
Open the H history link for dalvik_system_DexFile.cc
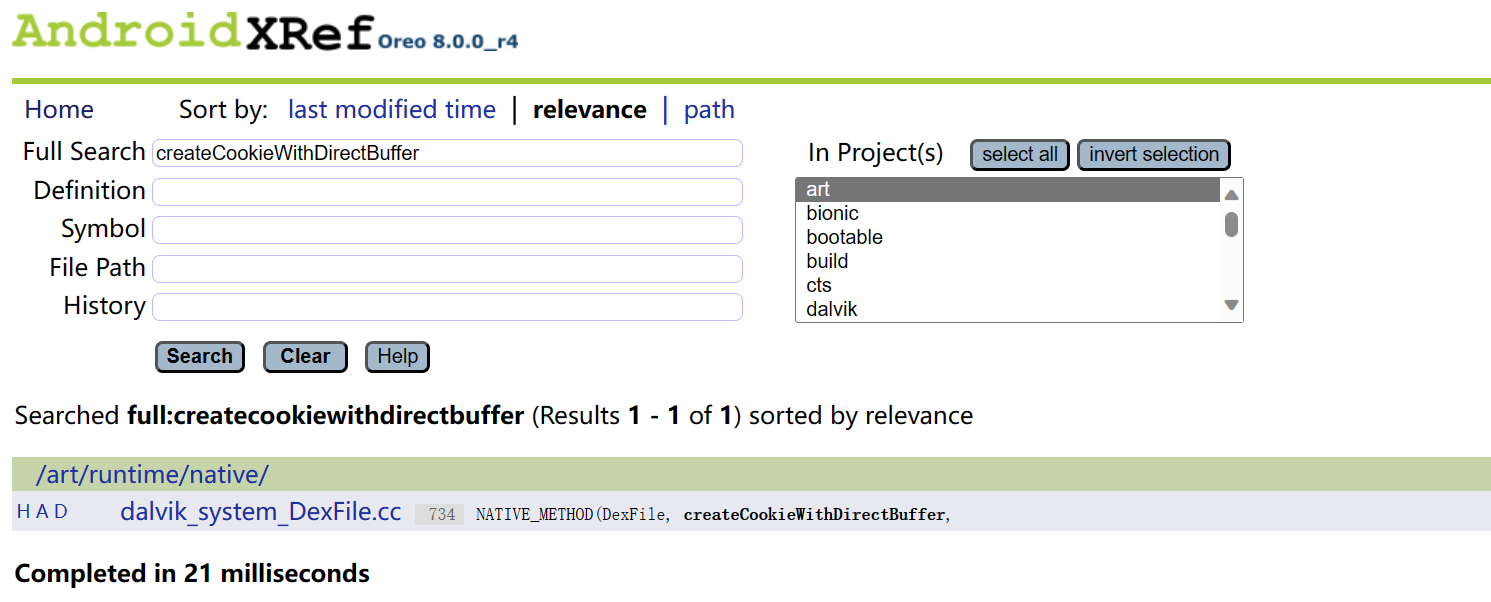coord(24,512)
